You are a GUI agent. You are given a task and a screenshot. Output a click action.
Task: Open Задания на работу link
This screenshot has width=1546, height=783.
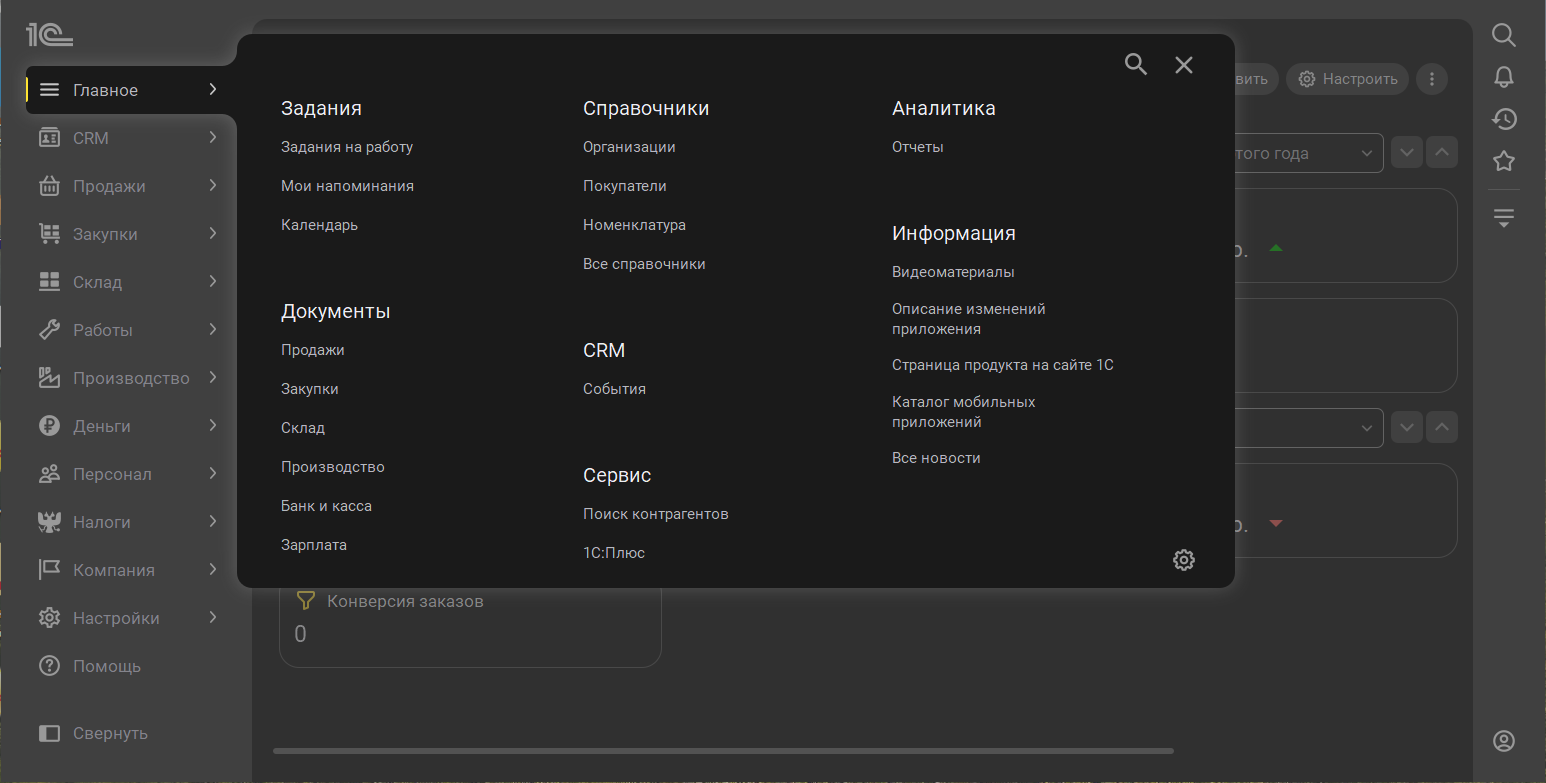[347, 147]
